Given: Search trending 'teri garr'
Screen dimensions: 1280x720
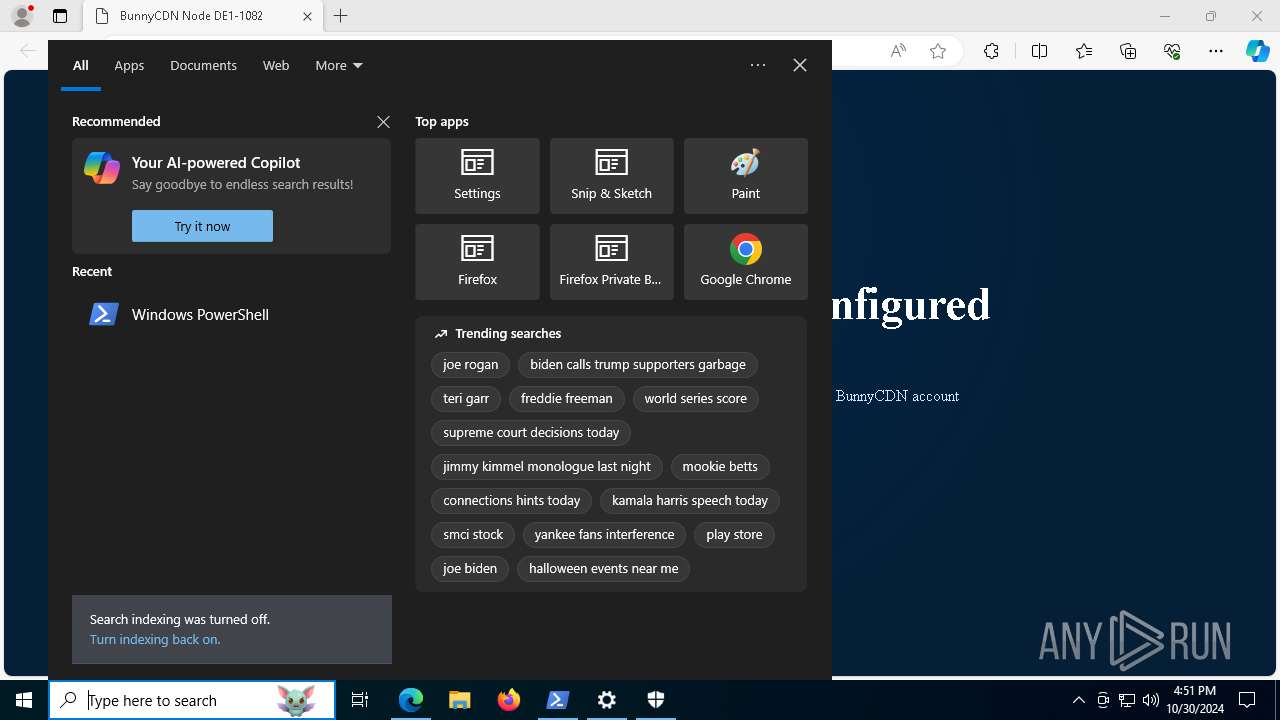Looking at the screenshot, I should pos(466,399).
